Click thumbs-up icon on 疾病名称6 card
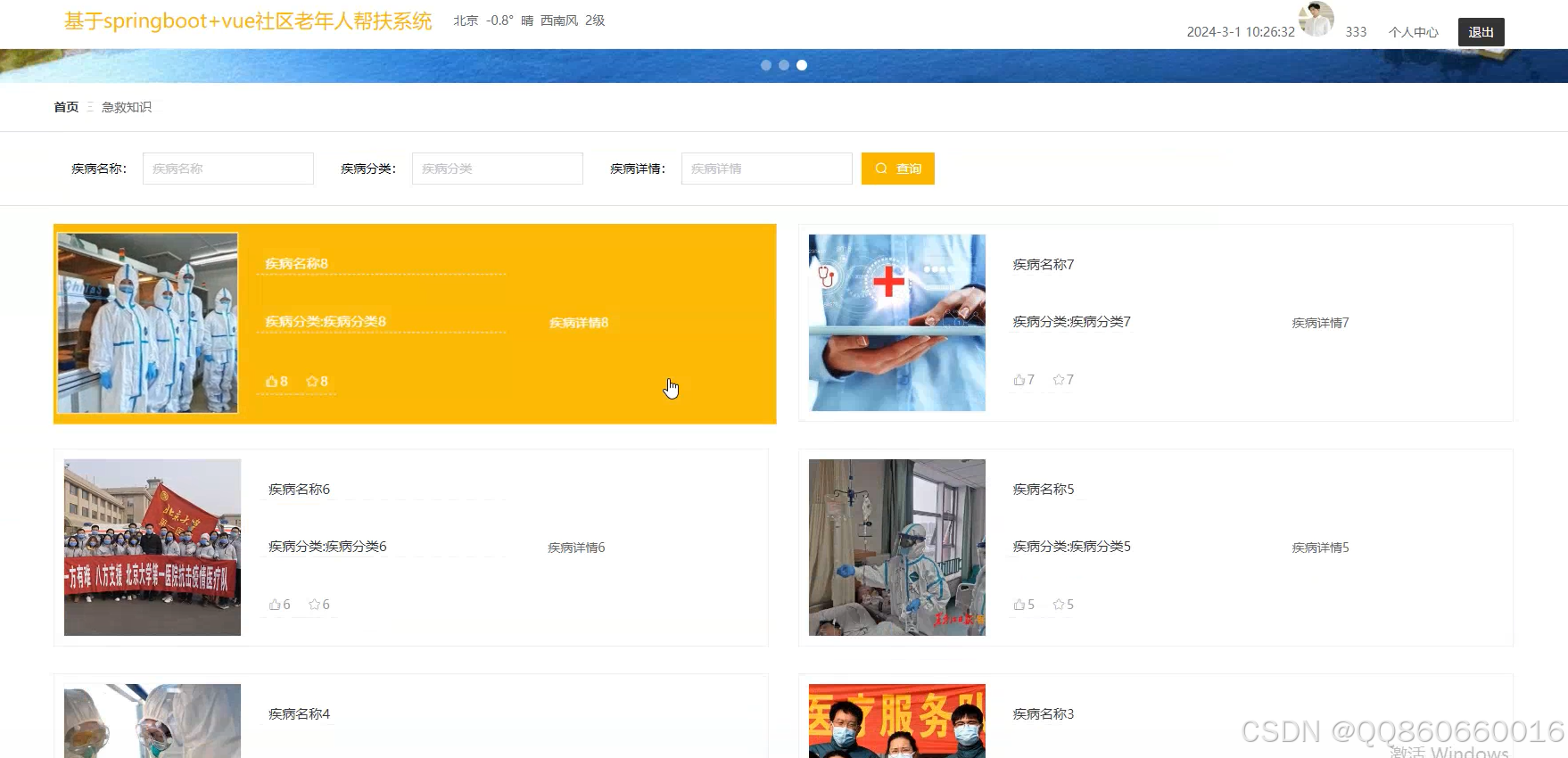The height and width of the screenshot is (758, 1568). pyautogui.click(x=275, y=605)
